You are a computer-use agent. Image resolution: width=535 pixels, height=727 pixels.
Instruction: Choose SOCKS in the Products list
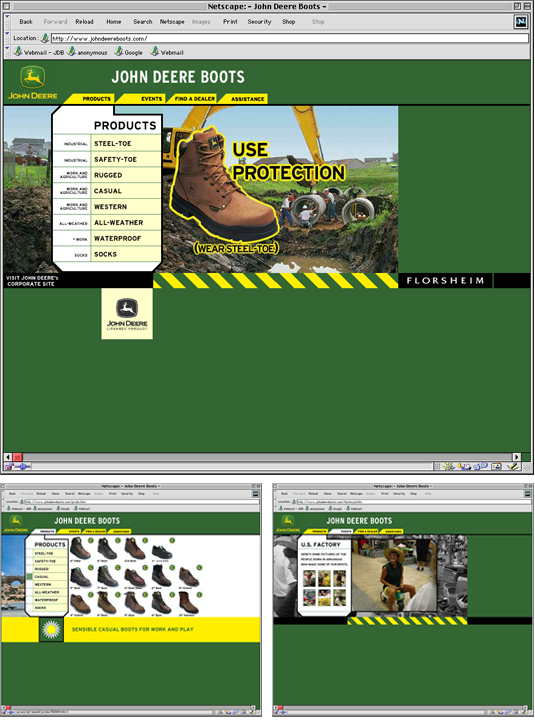106,254
